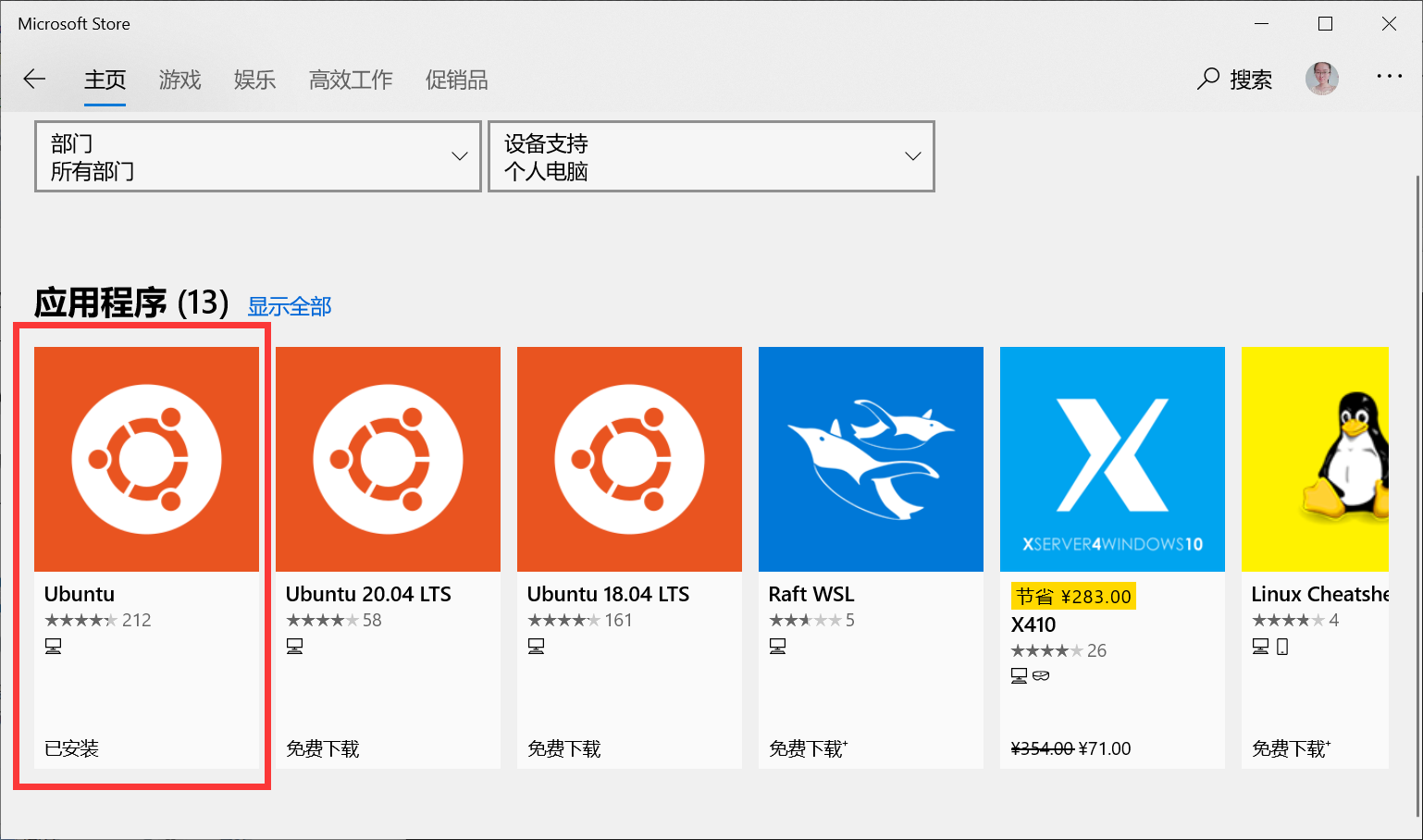Screen dimensions: 1423x840
Task: Minimize the Microsoft Store window
Action: (x=1262, y=24)
